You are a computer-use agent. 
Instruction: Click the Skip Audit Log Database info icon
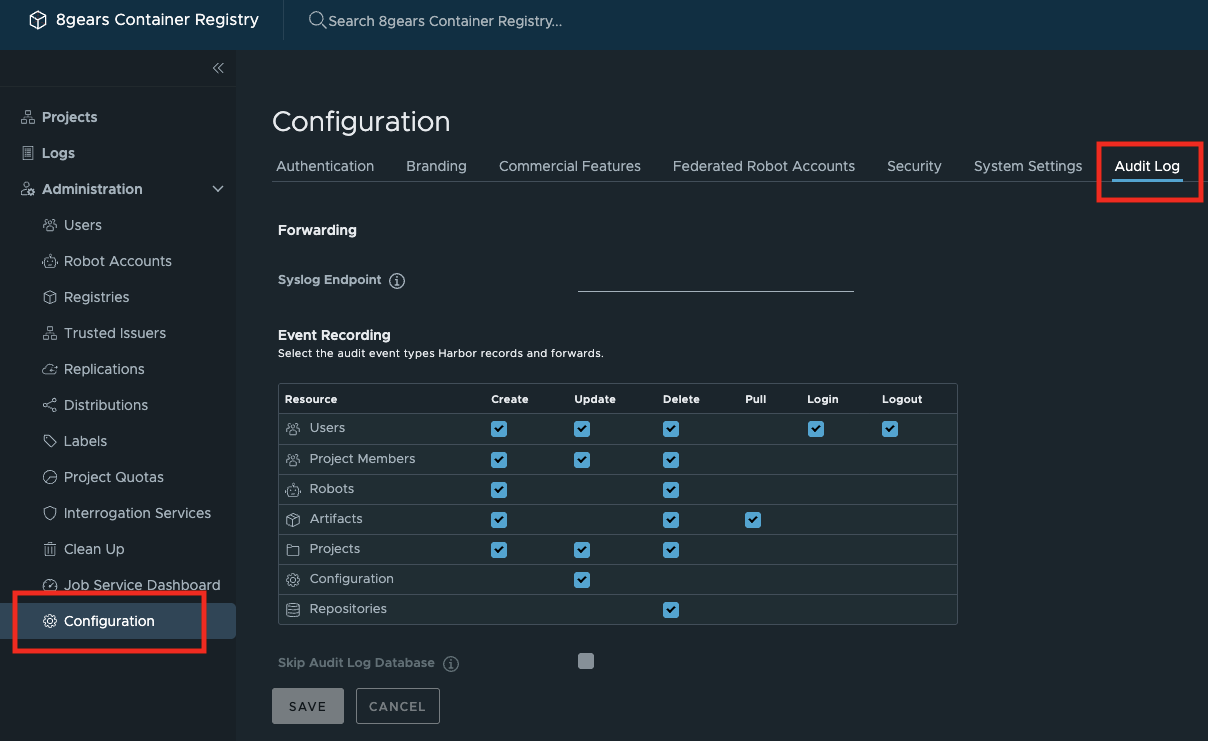451,664
